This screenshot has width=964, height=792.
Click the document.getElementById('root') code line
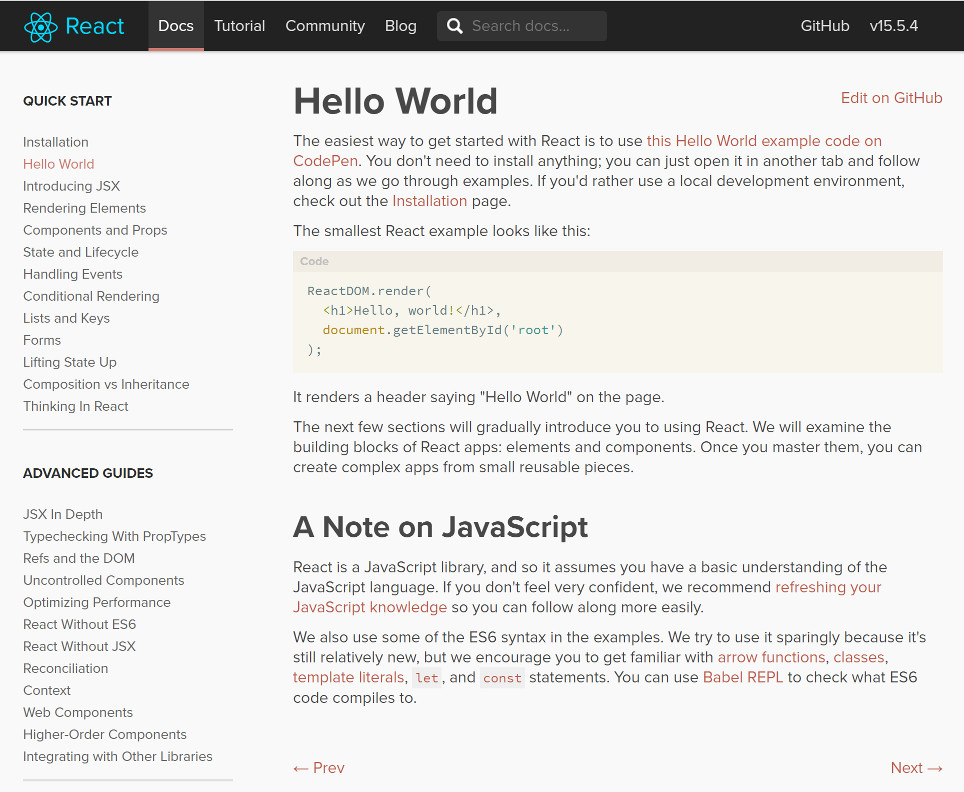[443, 330]
